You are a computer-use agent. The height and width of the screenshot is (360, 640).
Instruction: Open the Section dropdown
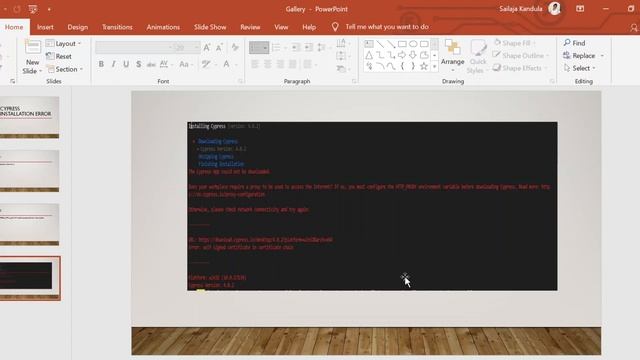pyautogui.click(x=65, y=69)
